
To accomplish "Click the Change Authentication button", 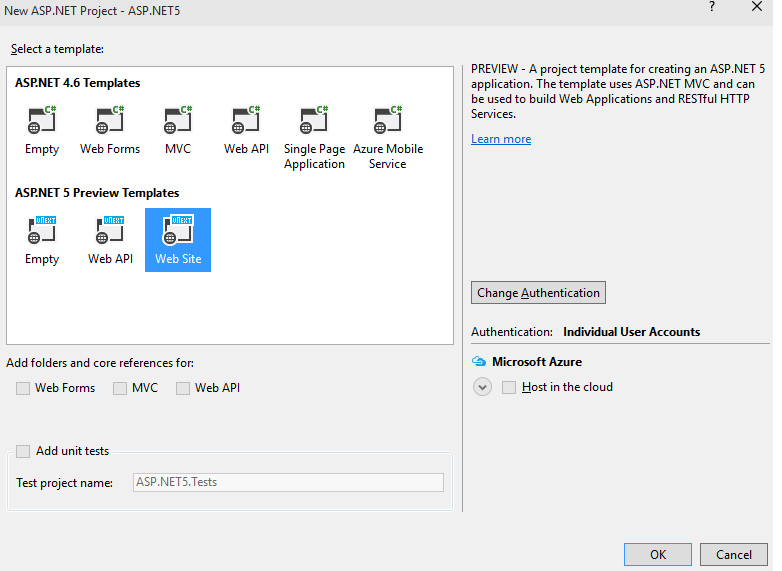I will (538, 293).
